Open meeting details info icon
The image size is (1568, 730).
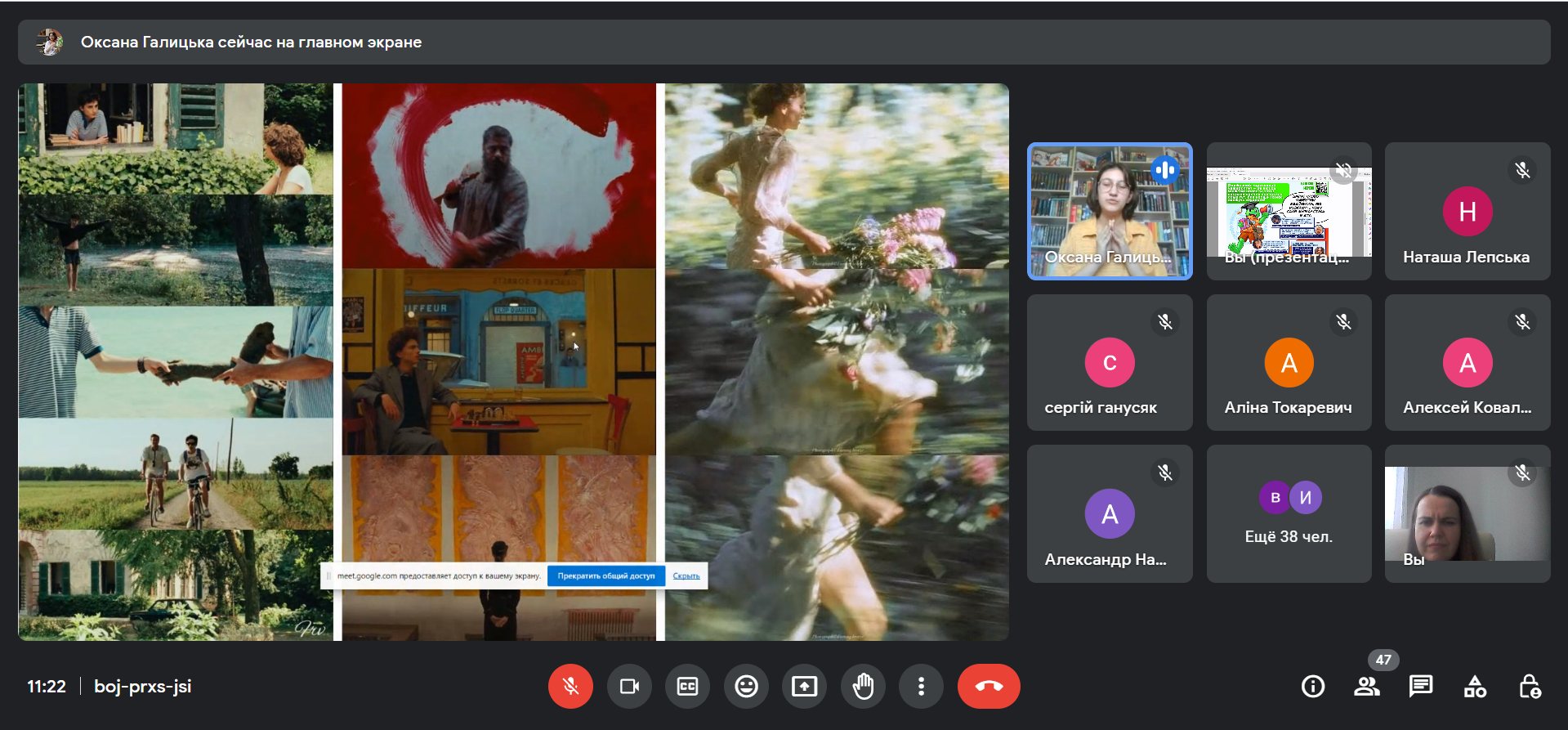click(x=1313, y=687)
